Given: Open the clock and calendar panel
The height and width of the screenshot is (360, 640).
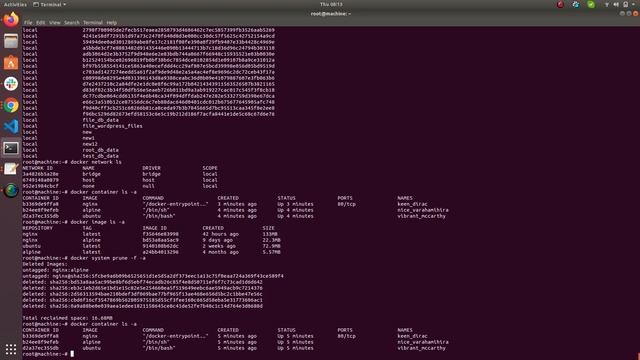Looking at the screenshot, I should click(x=331, y=4).
